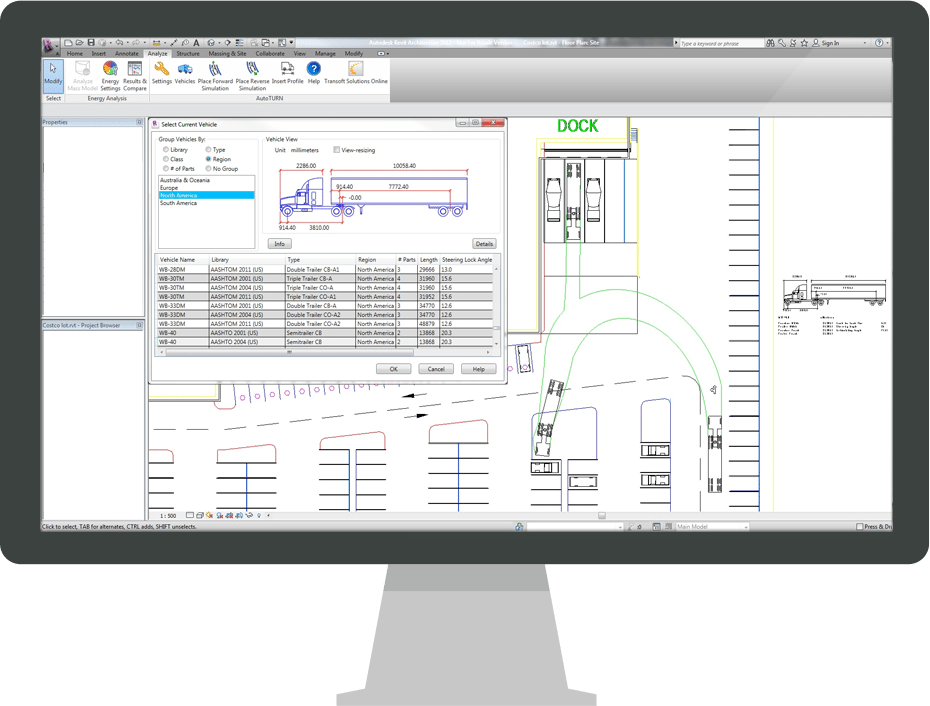Click the Info button under vehicle view
Image resolution: width=930 pixels, height=706 pixels.
[279, 244]
